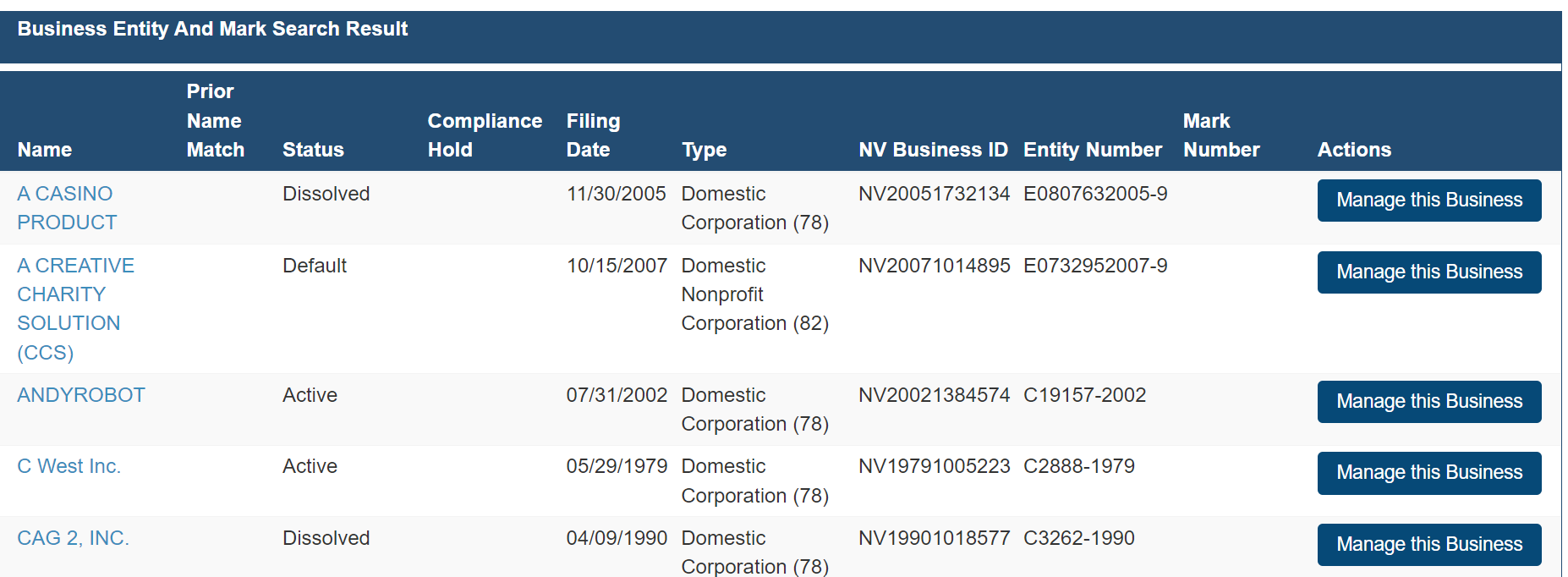Open the ANDYROBOT business record
1568x577 pixels.
(81, 395)
